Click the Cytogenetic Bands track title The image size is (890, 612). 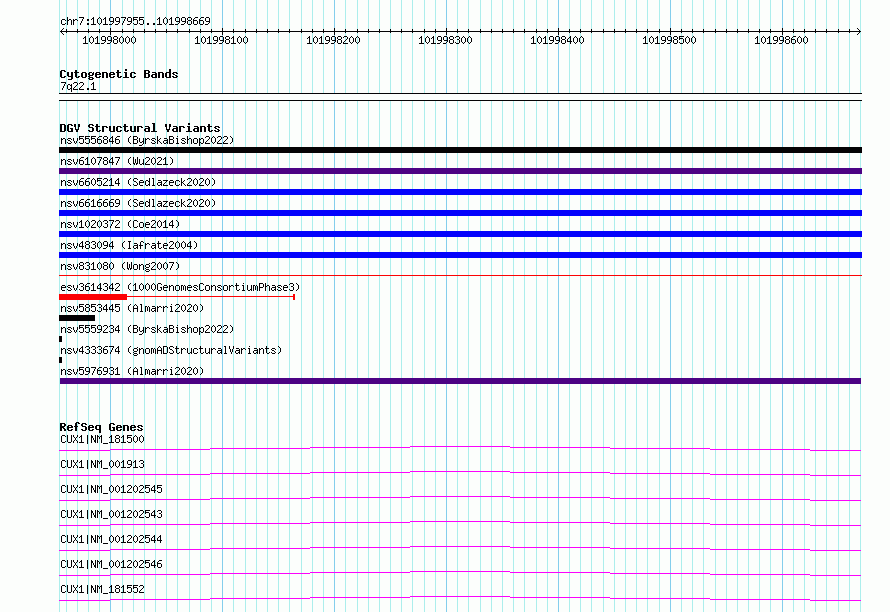[119, 74]
